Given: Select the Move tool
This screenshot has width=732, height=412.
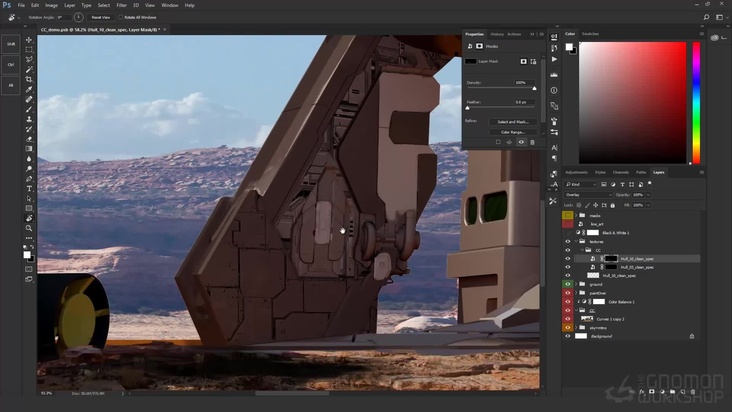Looking at the screenshot, I should pos(29,39).
